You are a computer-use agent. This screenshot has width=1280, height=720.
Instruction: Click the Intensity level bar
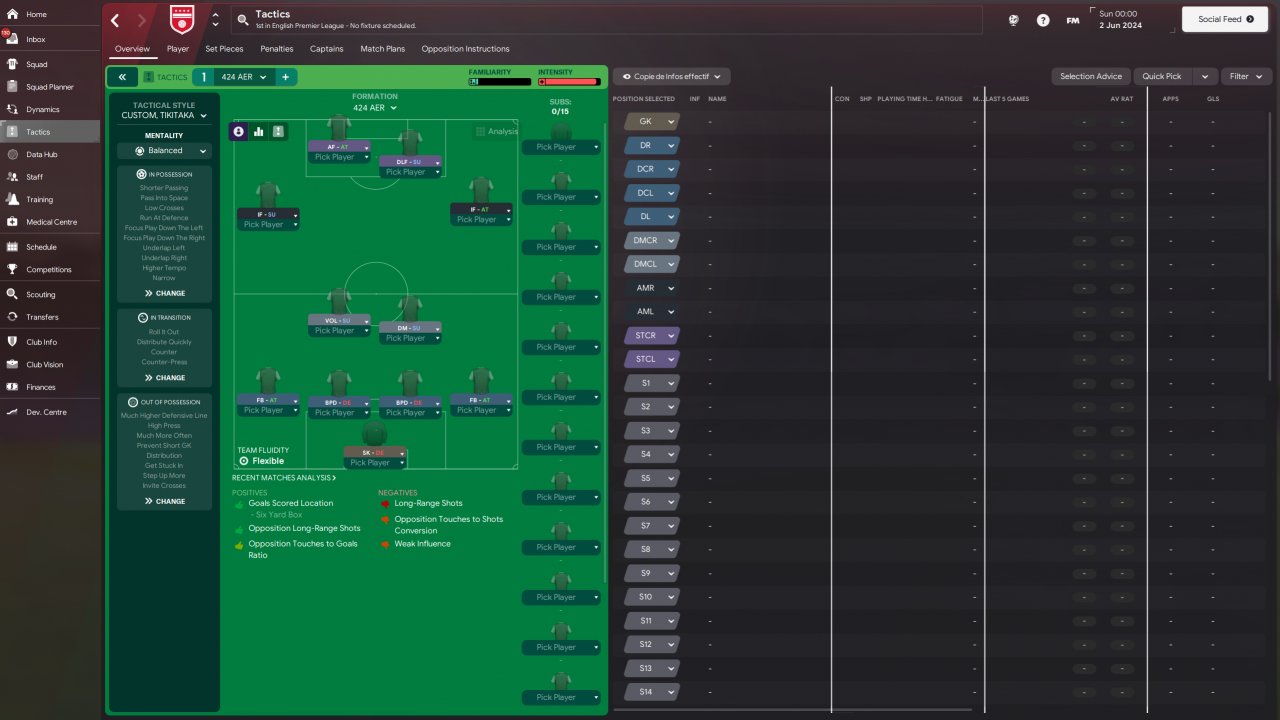tap(568, 82)
